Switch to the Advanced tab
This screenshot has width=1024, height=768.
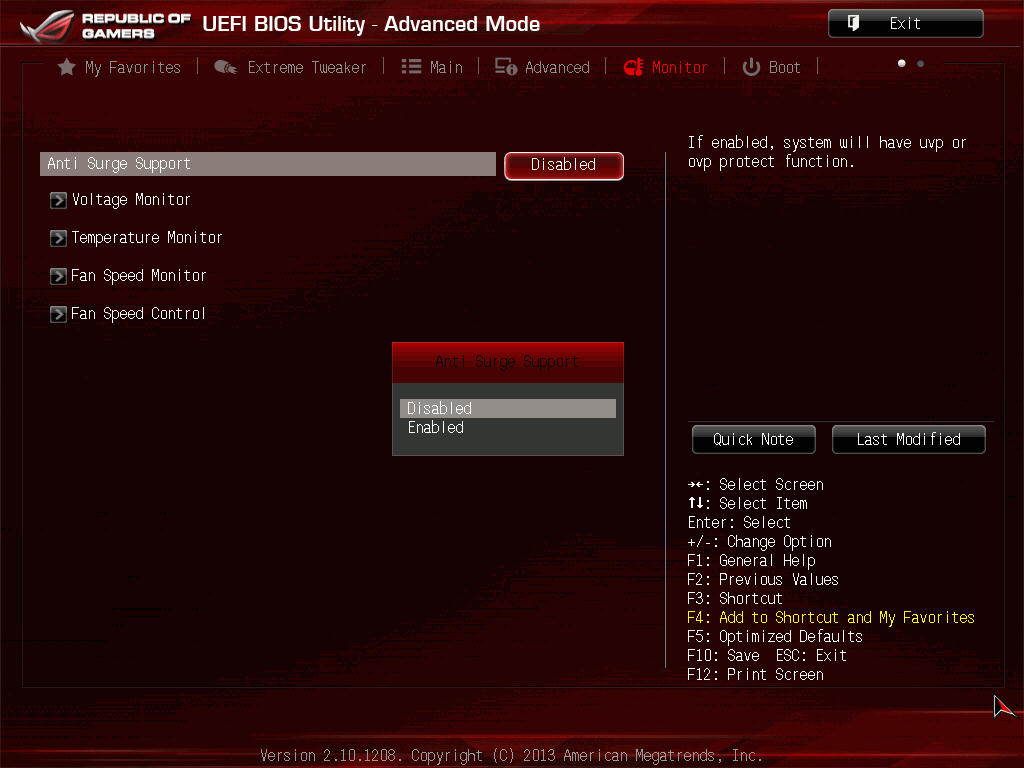(x=557, y=67)
